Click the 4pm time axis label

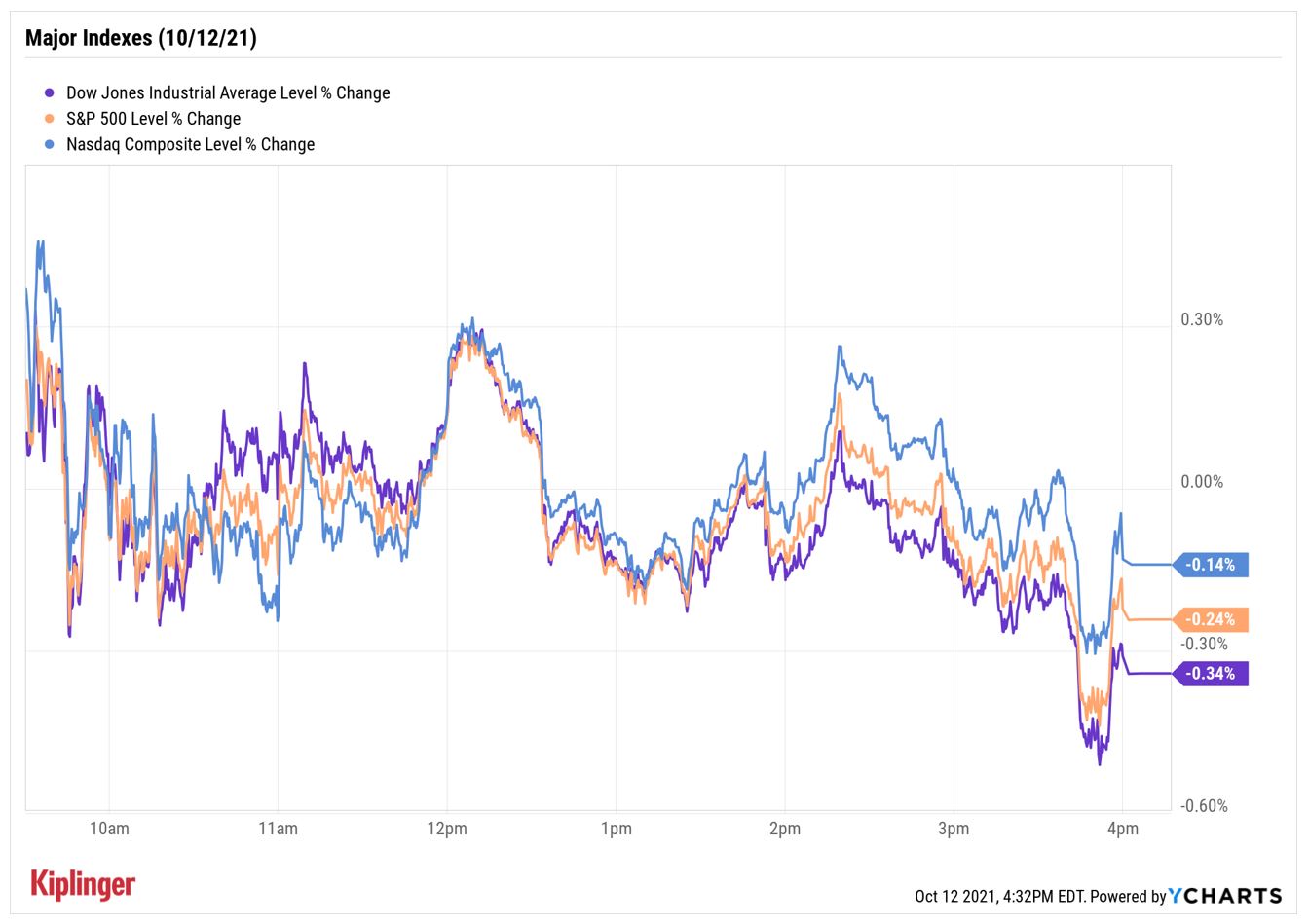[1123, 830]
